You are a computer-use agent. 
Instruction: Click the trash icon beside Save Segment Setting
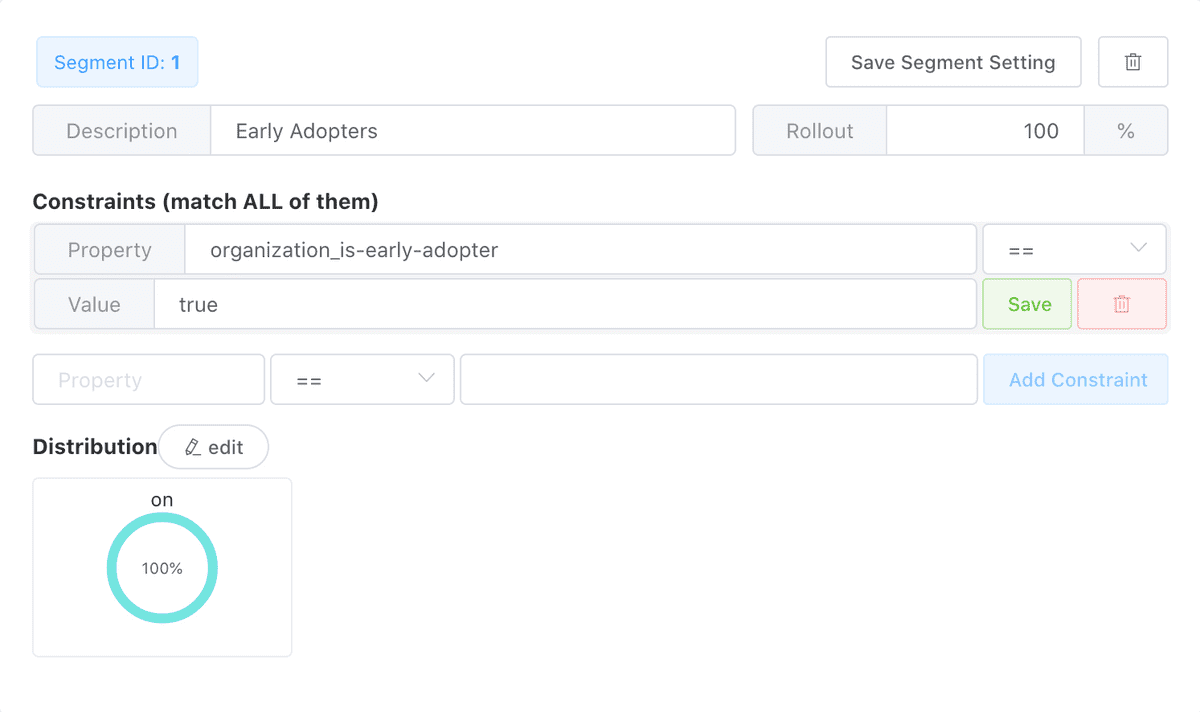coord(1133,62)
